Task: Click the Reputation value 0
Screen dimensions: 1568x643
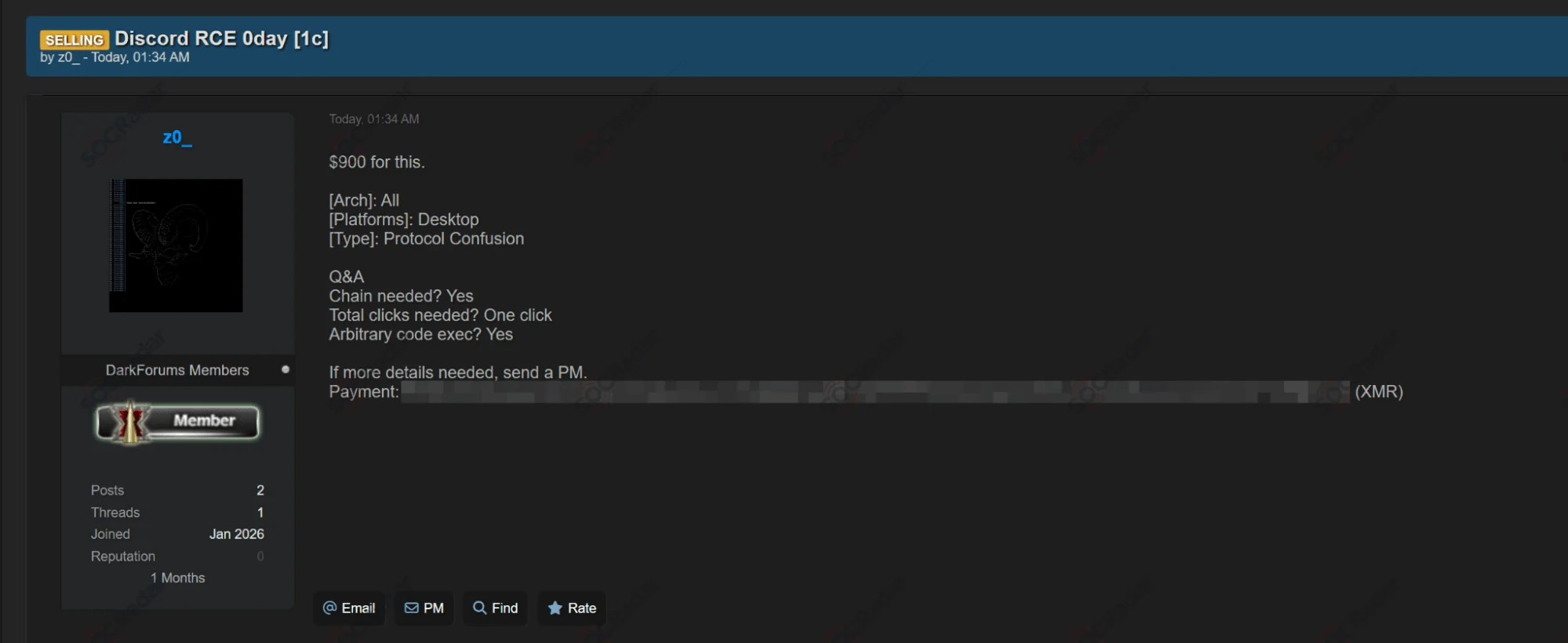Action: click(260, 556)
